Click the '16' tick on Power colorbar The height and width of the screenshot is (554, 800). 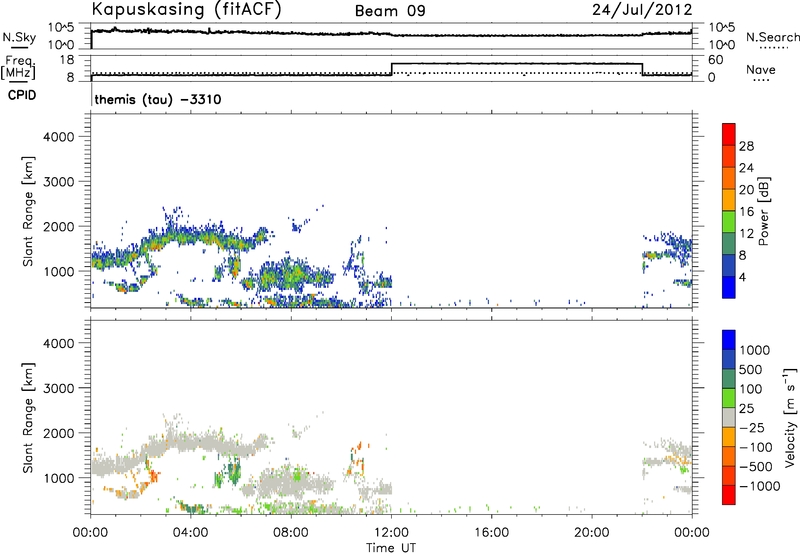click(746, 212)
